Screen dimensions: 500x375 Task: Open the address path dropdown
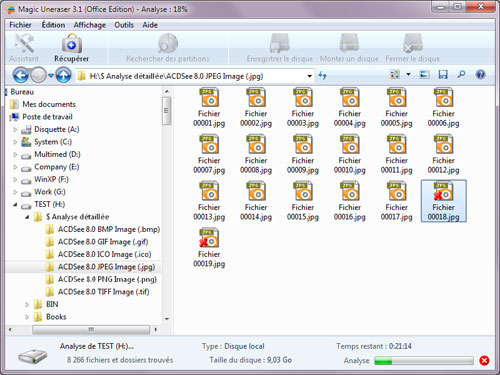point(309,76)
